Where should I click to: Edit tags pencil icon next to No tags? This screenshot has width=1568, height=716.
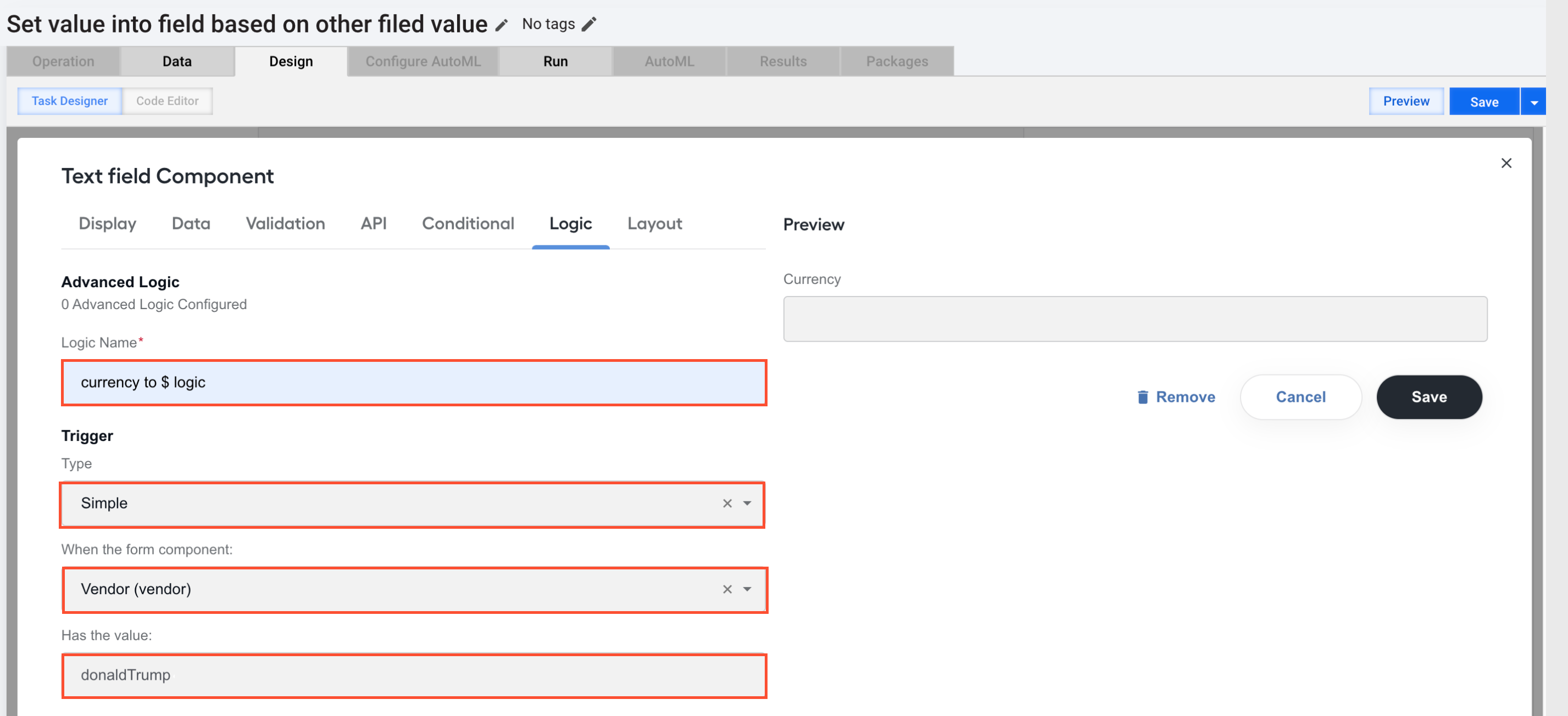(588, 24)
